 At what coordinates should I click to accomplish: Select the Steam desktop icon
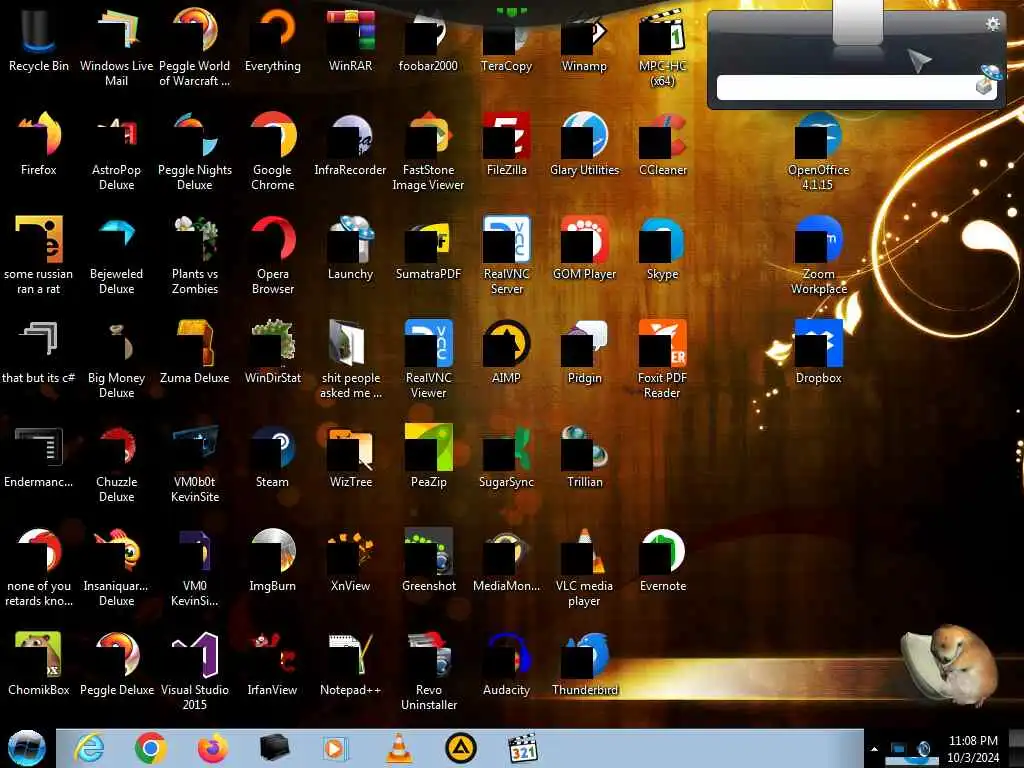pyautogui.click(x=272, y=456)
